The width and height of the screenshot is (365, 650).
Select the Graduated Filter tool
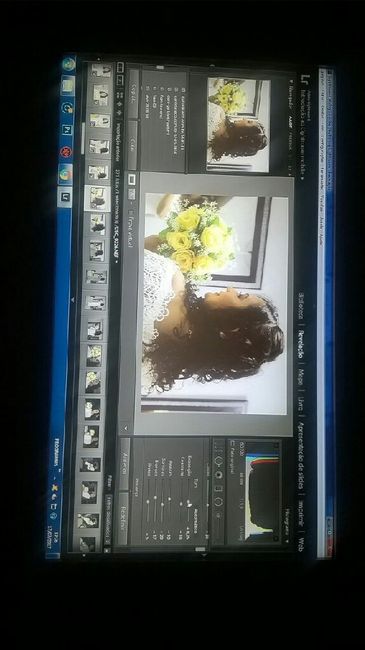219,488
